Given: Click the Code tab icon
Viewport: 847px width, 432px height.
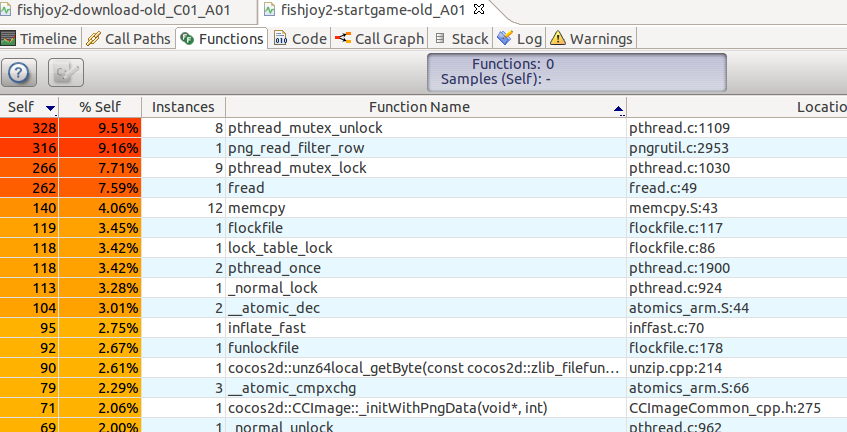Looking at the screenshot, I should (x=281, y=39).
